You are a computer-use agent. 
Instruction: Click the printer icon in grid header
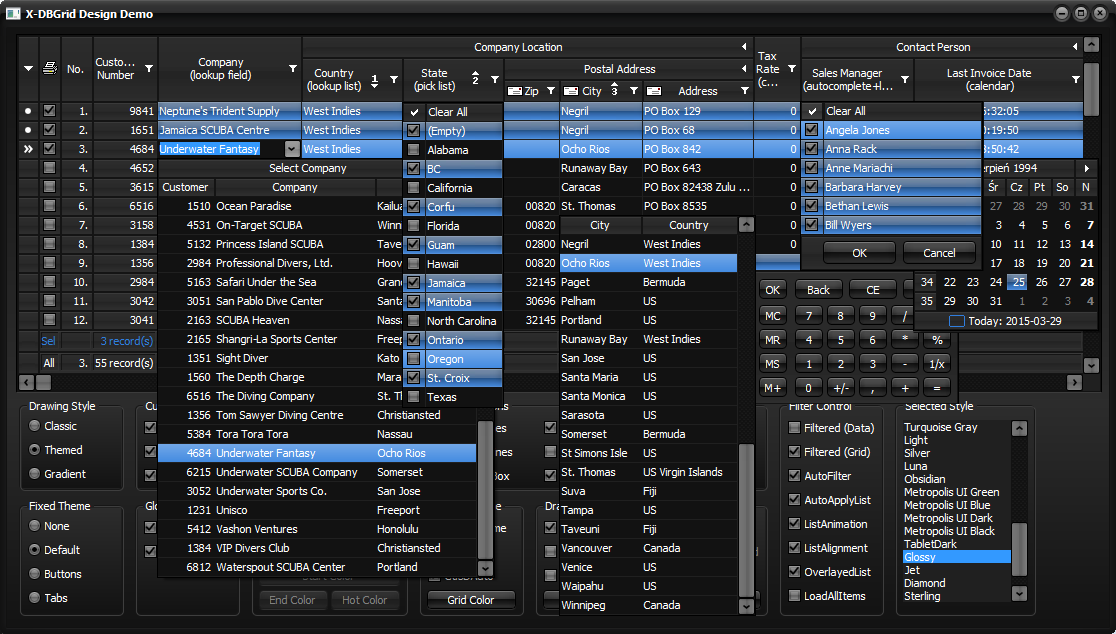(x=50, y=69)
